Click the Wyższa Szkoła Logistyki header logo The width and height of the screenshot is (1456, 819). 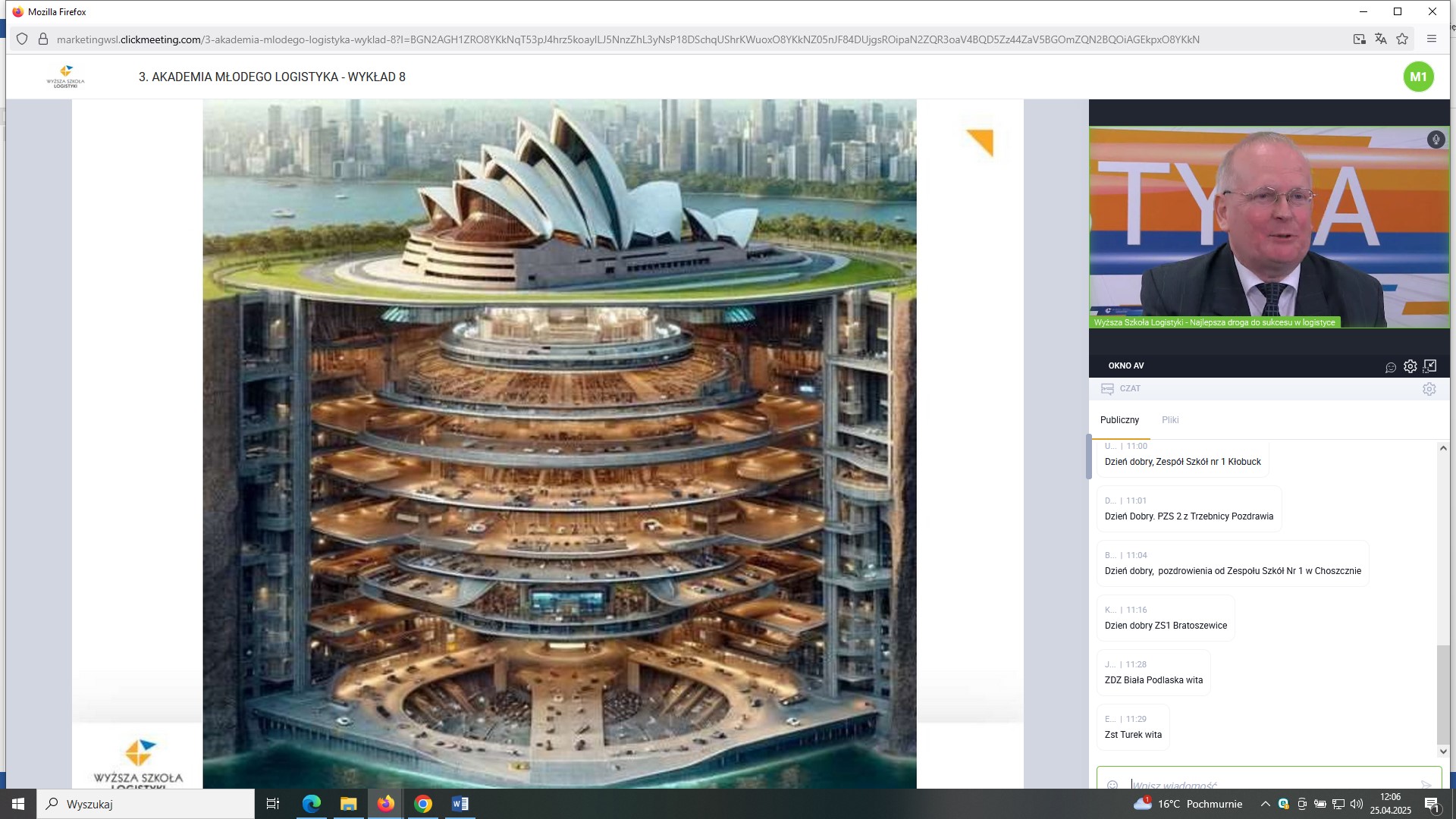click(x=66, y=77)
